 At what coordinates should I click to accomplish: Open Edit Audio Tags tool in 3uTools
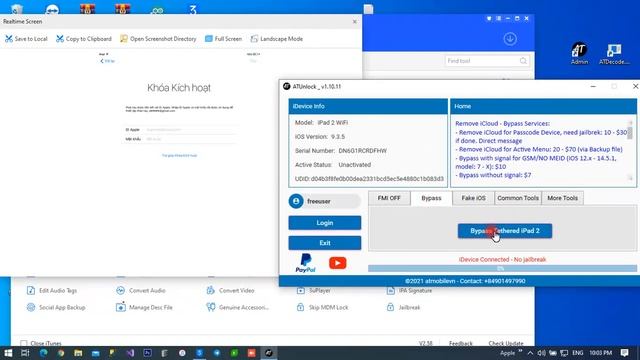click(52, 291)
